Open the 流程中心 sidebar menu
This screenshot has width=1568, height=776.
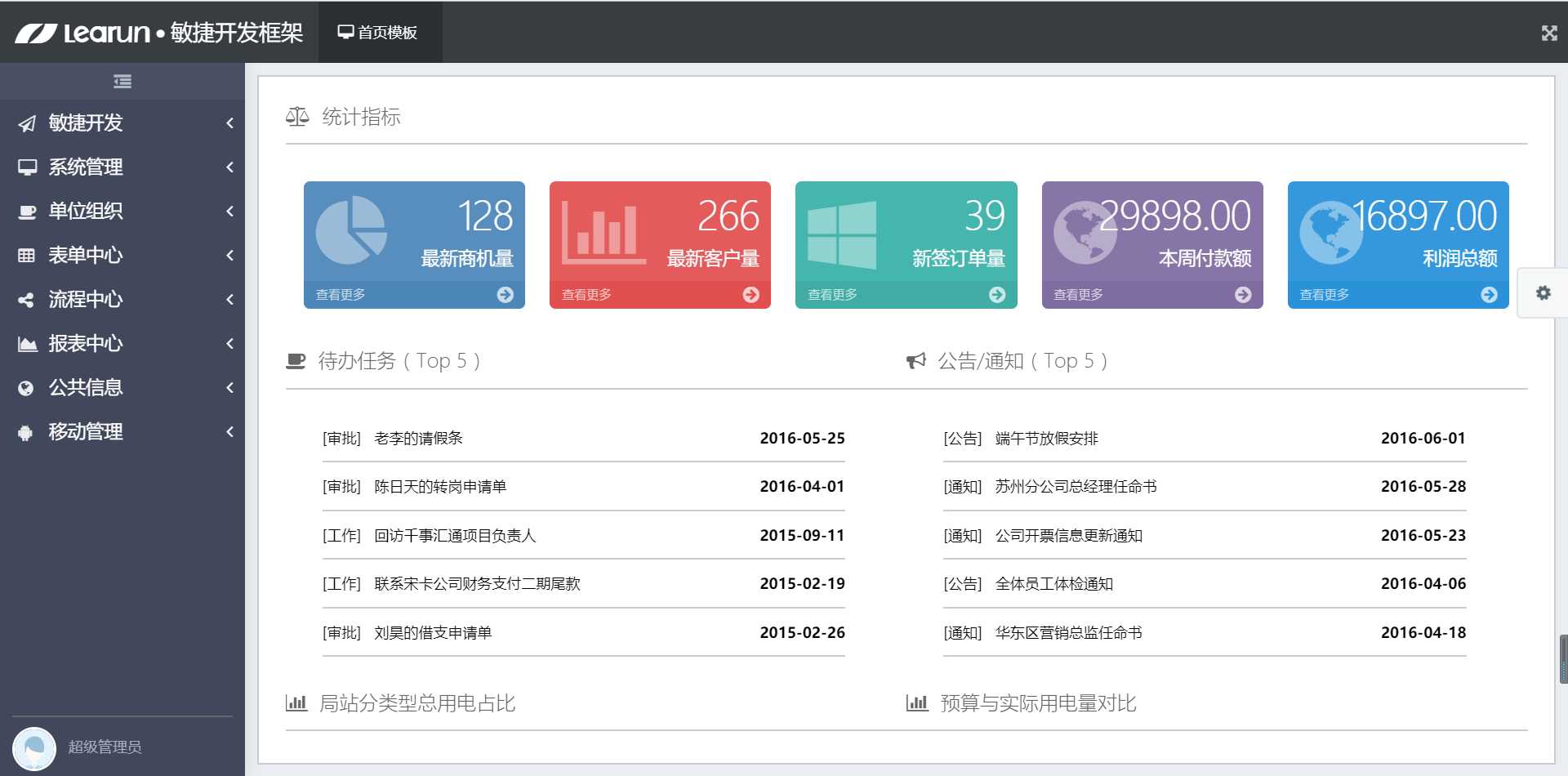coord(122,299)
